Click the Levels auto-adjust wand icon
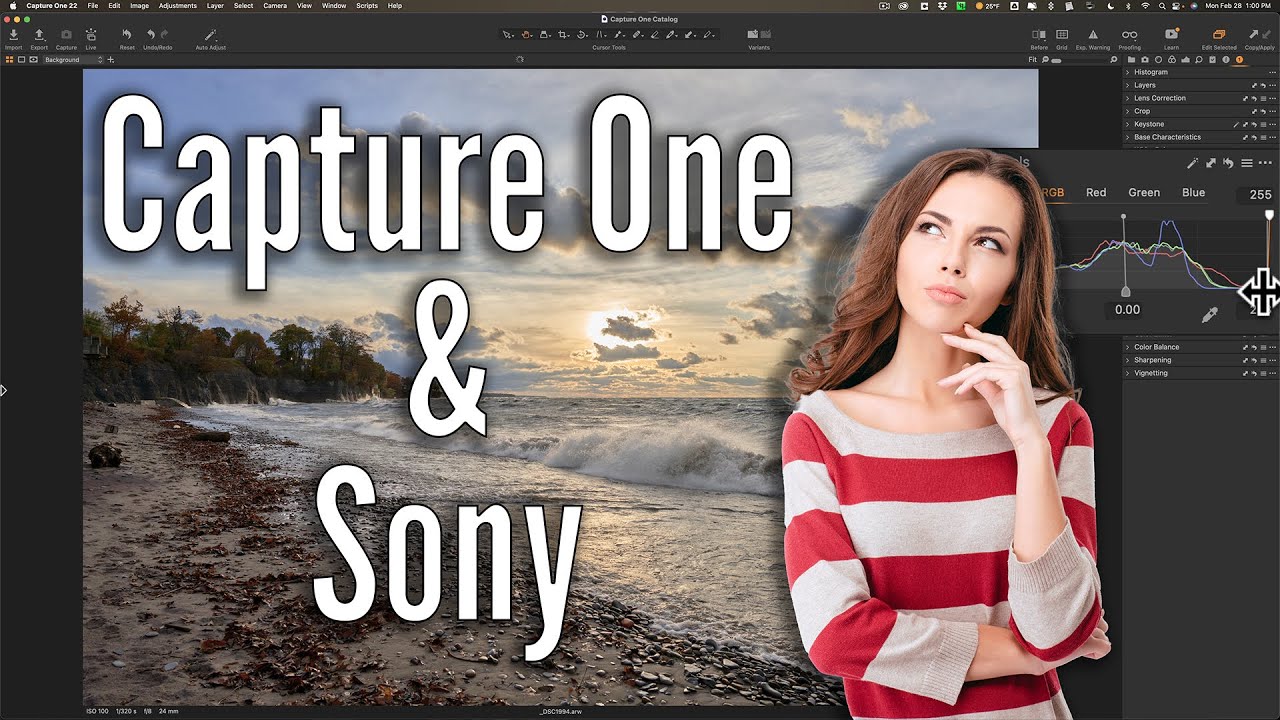Screen dimensions: 1280x720 pos(1192,163)
